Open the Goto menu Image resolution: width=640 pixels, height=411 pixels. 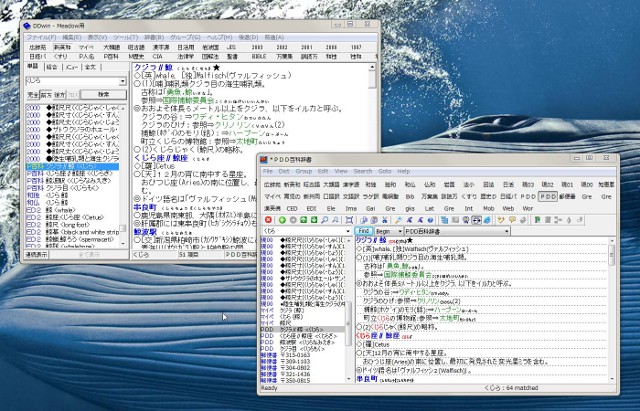384,171
